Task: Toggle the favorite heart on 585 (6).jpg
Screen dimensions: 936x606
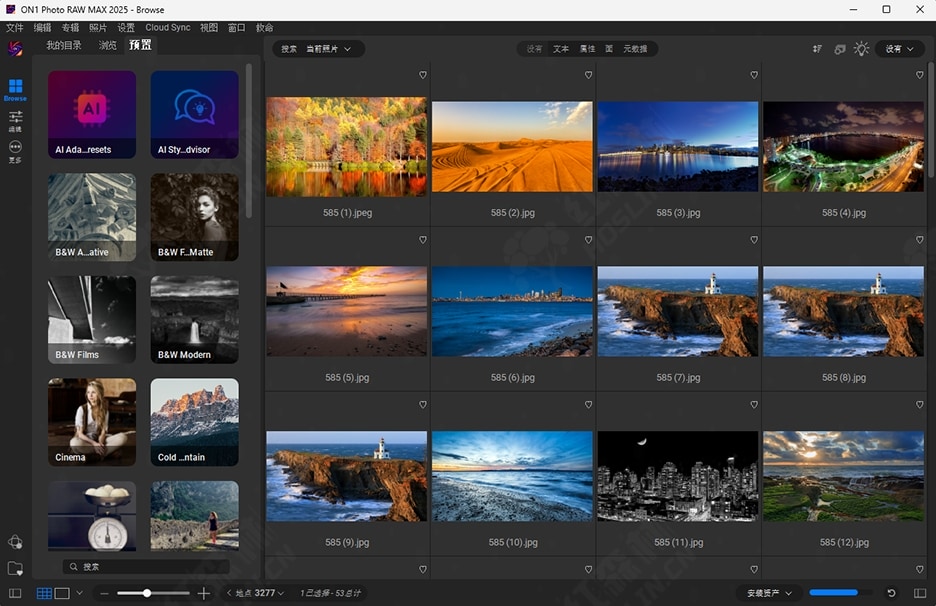Action: tap(588, 240)
